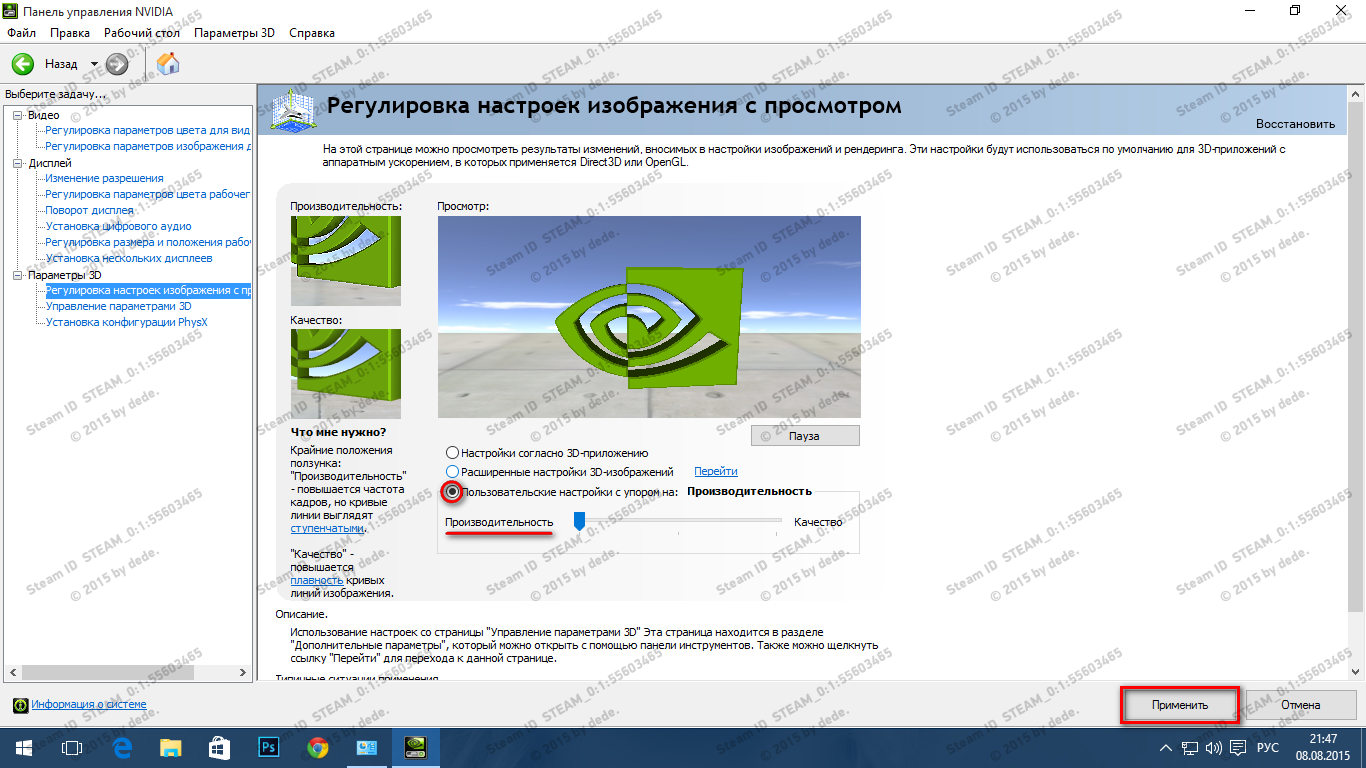Select Настройки согласно 3D-приложению radio button
1366x768 pixels.
click(453, 453)
